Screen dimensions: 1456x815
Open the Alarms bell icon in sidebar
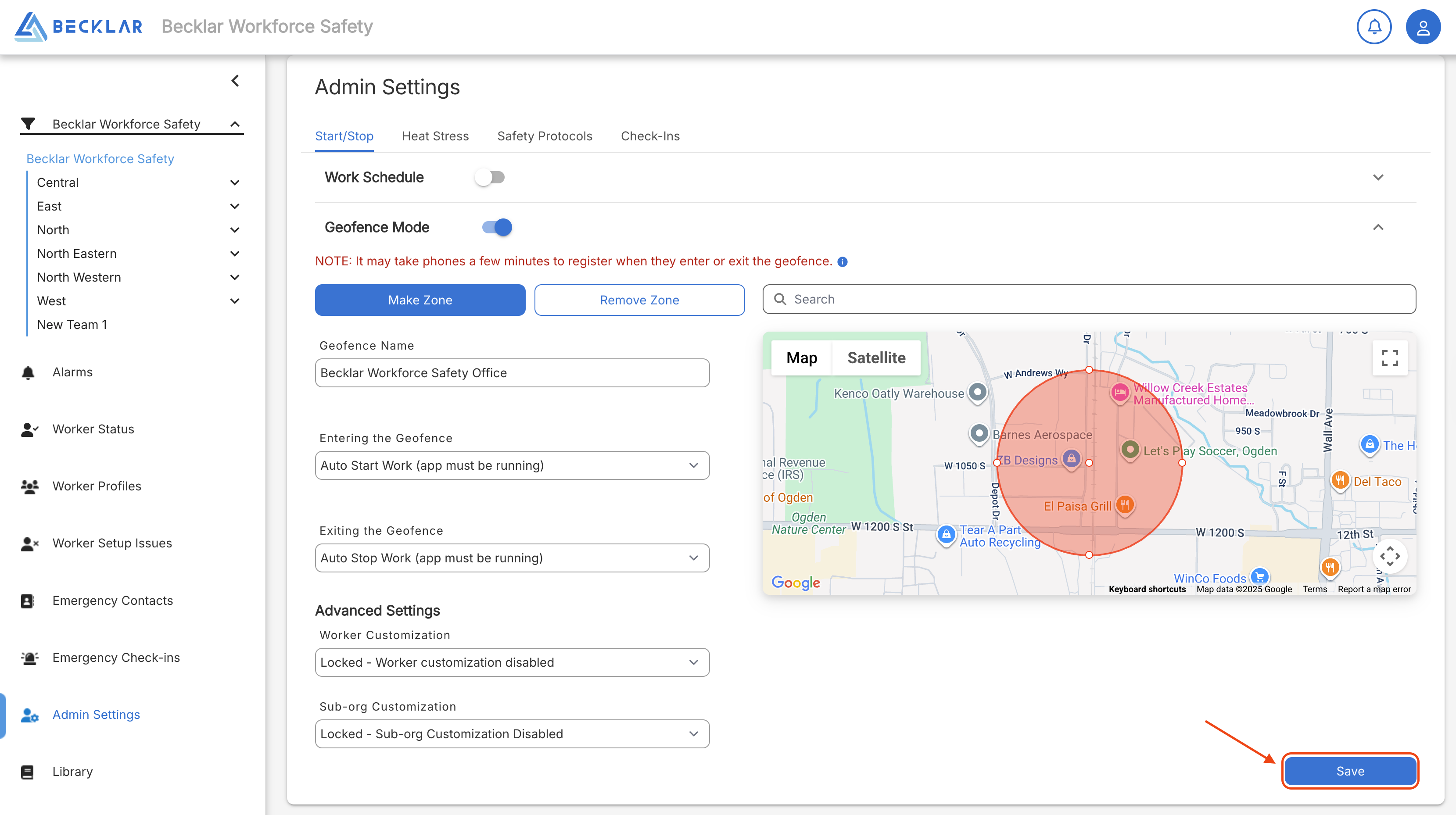tap(28, 372)
